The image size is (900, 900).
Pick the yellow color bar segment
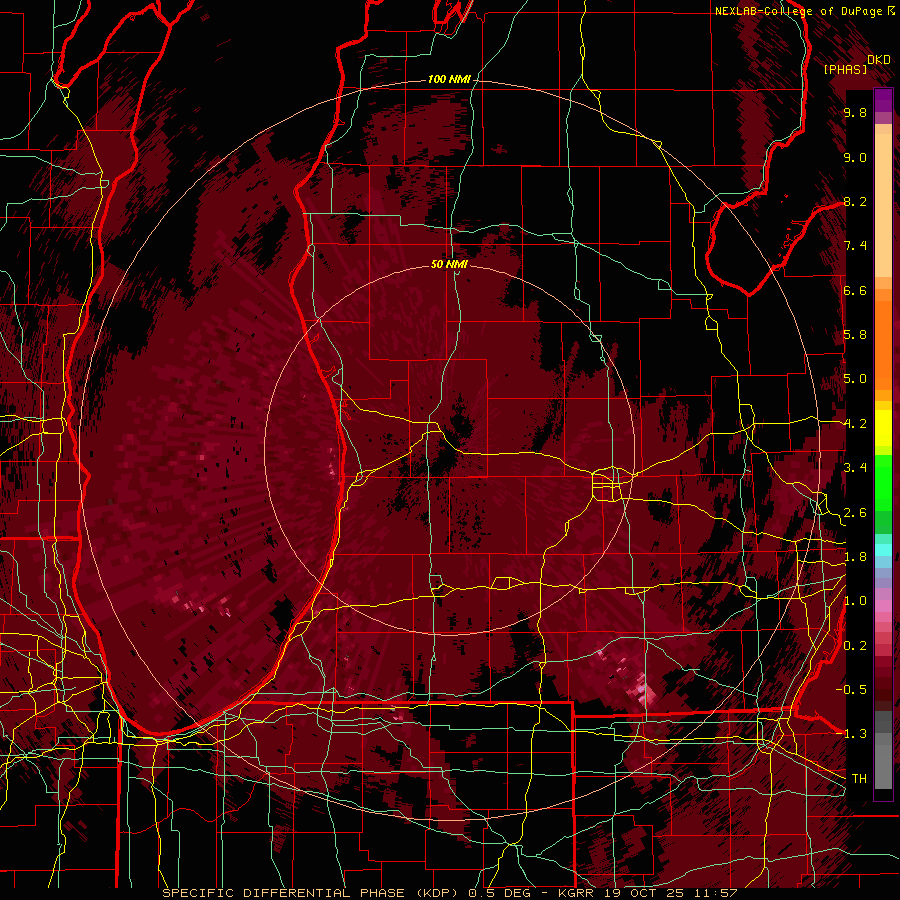[x=883, y=428]
